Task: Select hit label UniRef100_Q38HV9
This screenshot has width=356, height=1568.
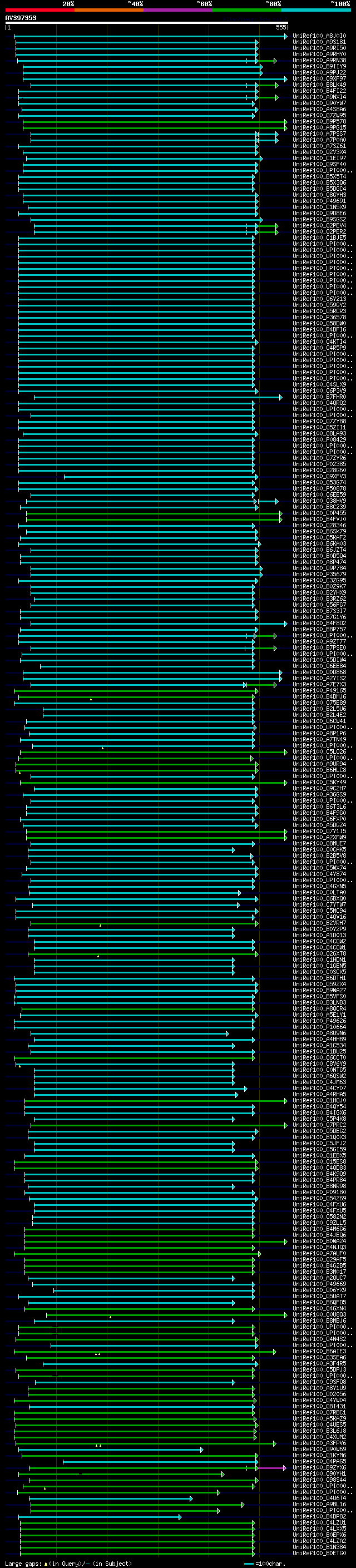Action: click(x=319, y=501)
